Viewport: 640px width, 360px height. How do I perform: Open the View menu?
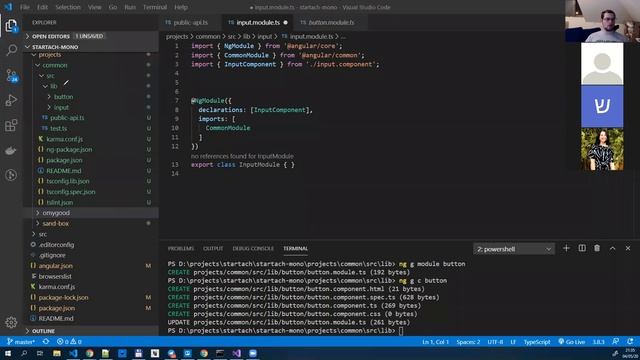click(x=94, y=7)
